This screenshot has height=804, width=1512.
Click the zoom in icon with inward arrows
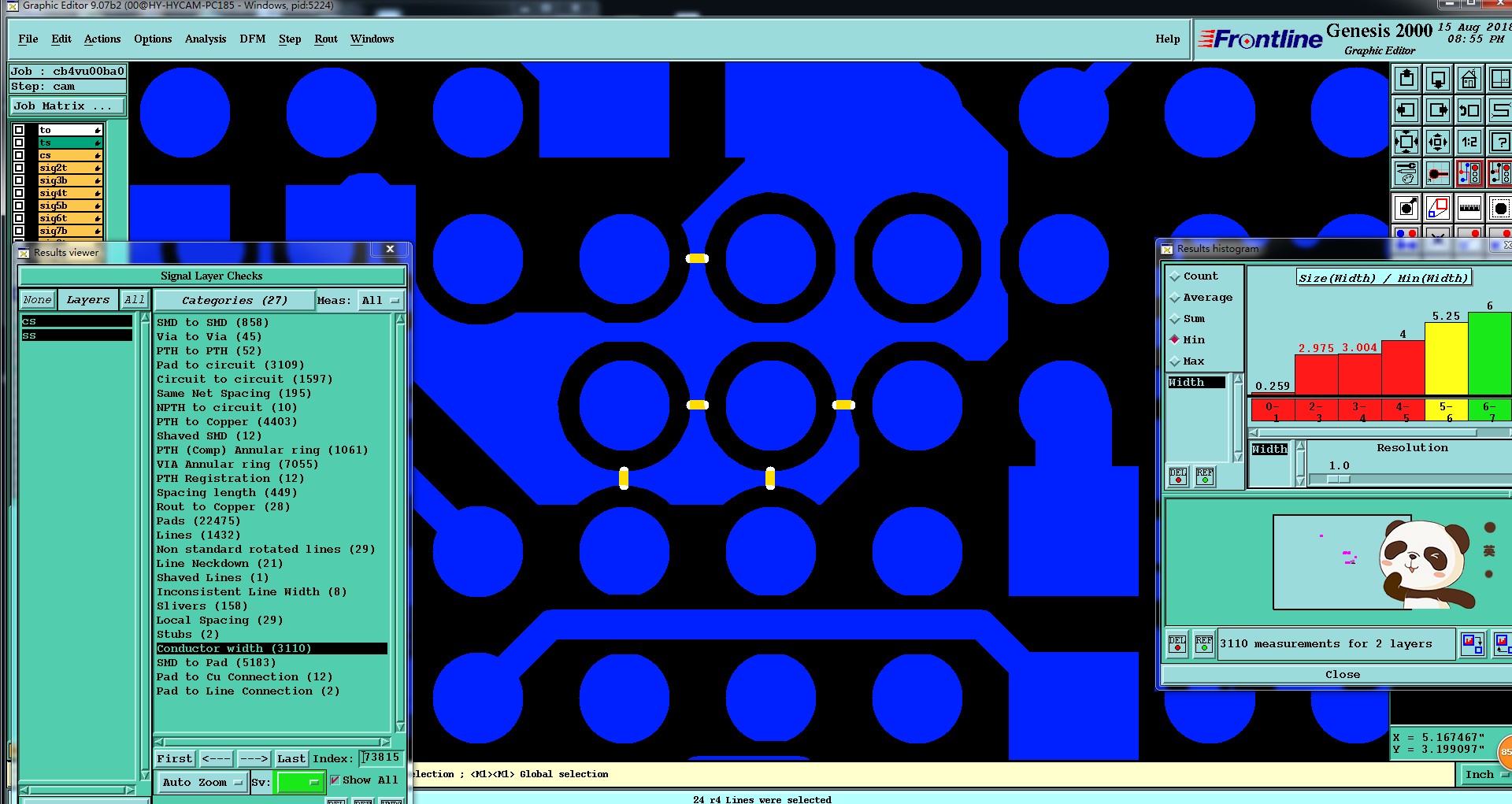click(x=1406, y=142)
